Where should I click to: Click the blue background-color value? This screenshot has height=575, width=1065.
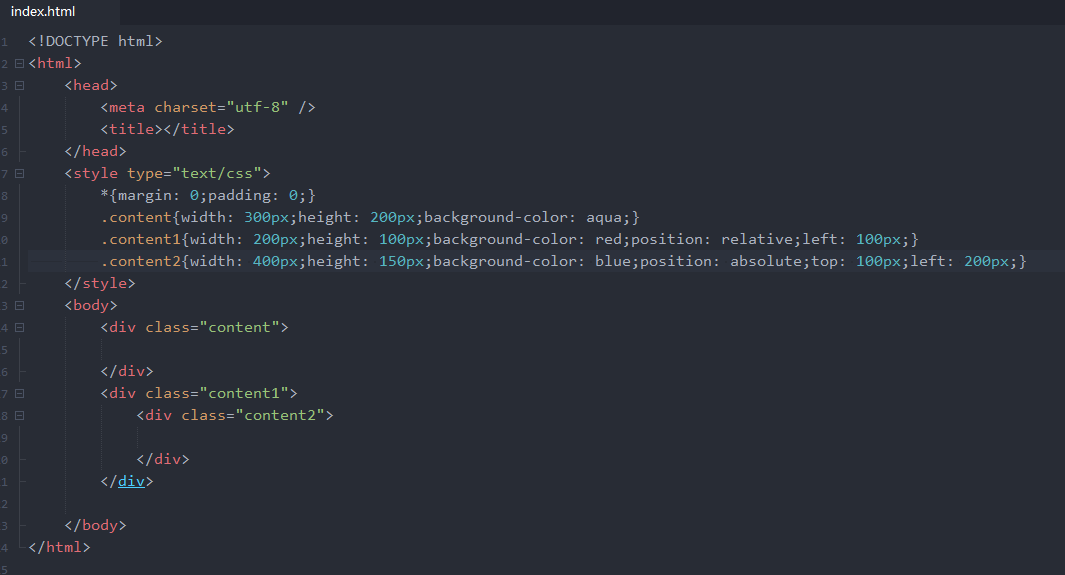(613, 261)
